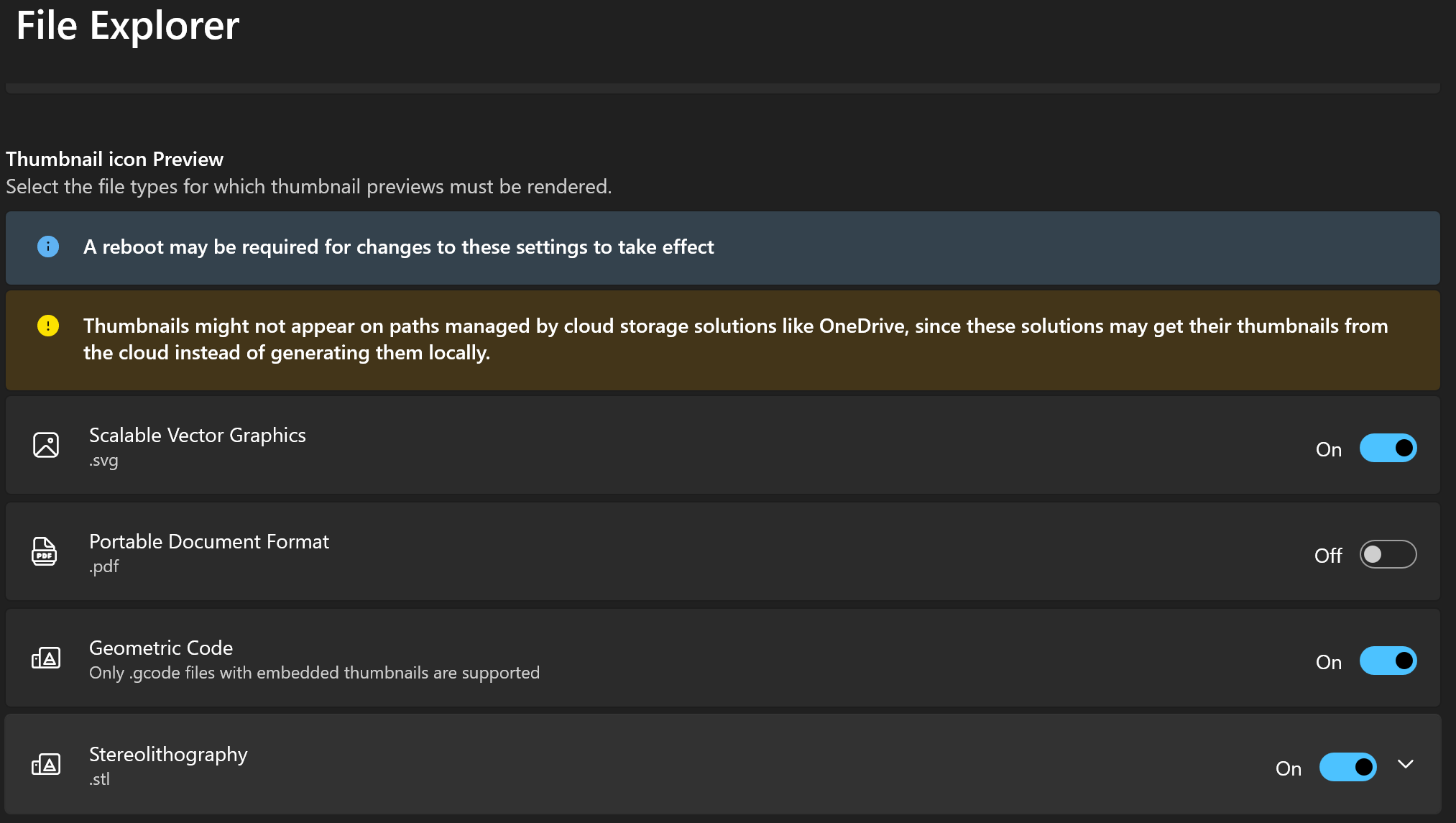This screenshot has height=823, width=1456.
Task: Click the PDF file icon
Action: [45, 552]
